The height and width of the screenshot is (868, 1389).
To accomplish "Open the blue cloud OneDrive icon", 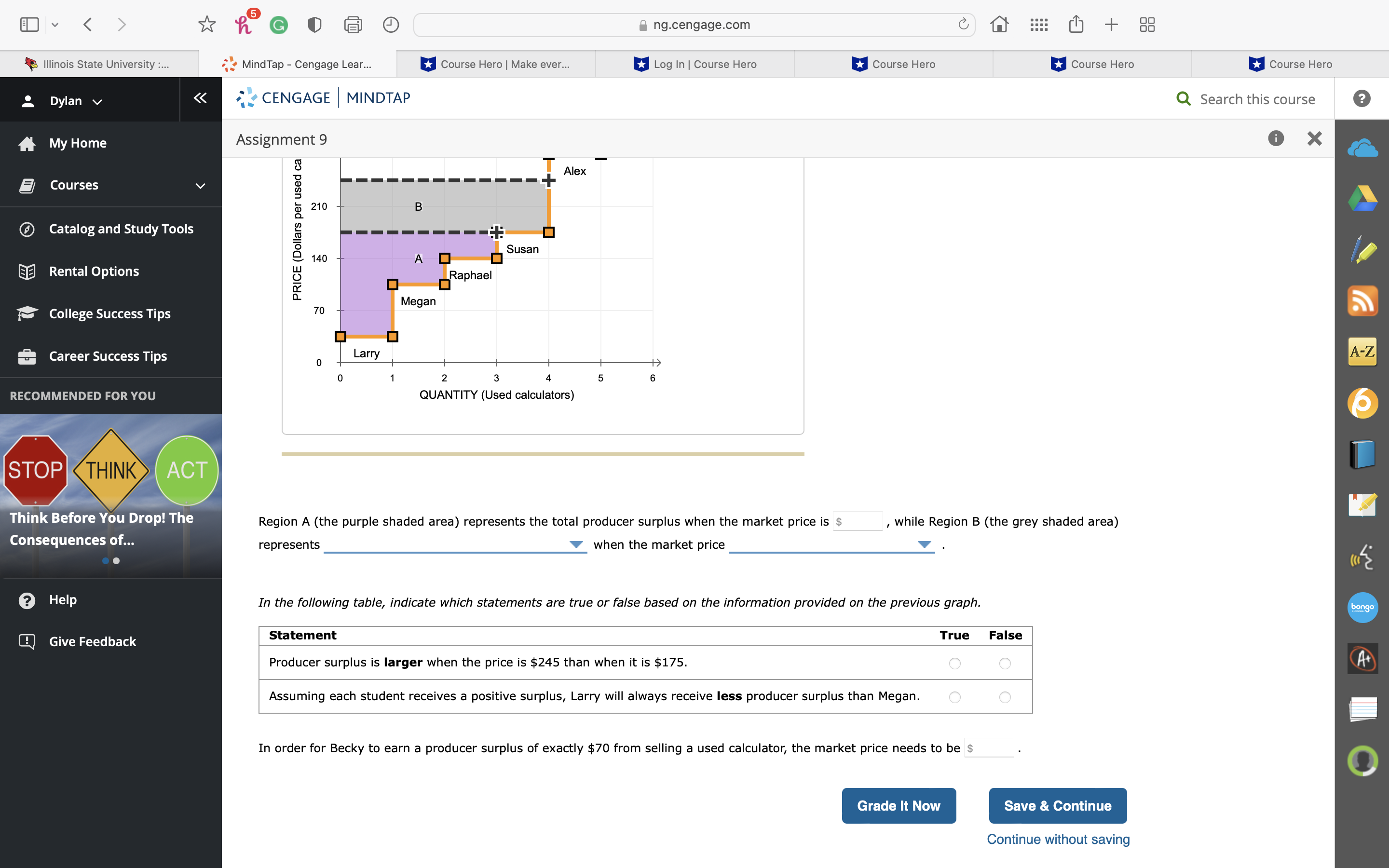I will 1362,149.
